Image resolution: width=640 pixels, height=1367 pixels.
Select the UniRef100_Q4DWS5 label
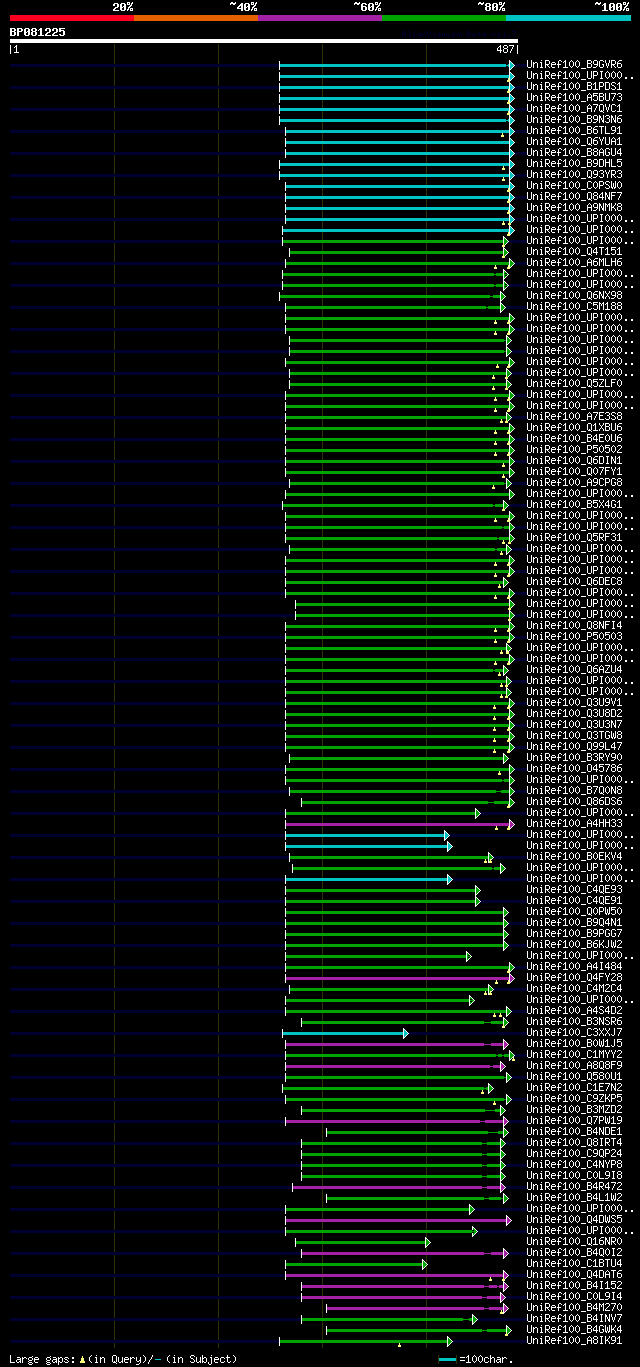tap(573, 1219)
